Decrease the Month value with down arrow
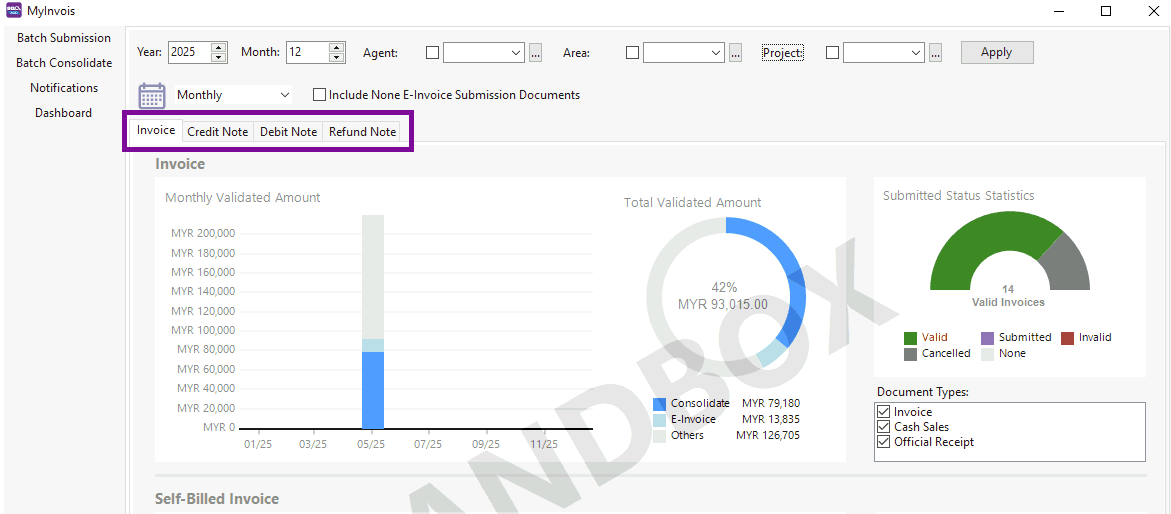The image size is (1171, 514). point(337,58)
